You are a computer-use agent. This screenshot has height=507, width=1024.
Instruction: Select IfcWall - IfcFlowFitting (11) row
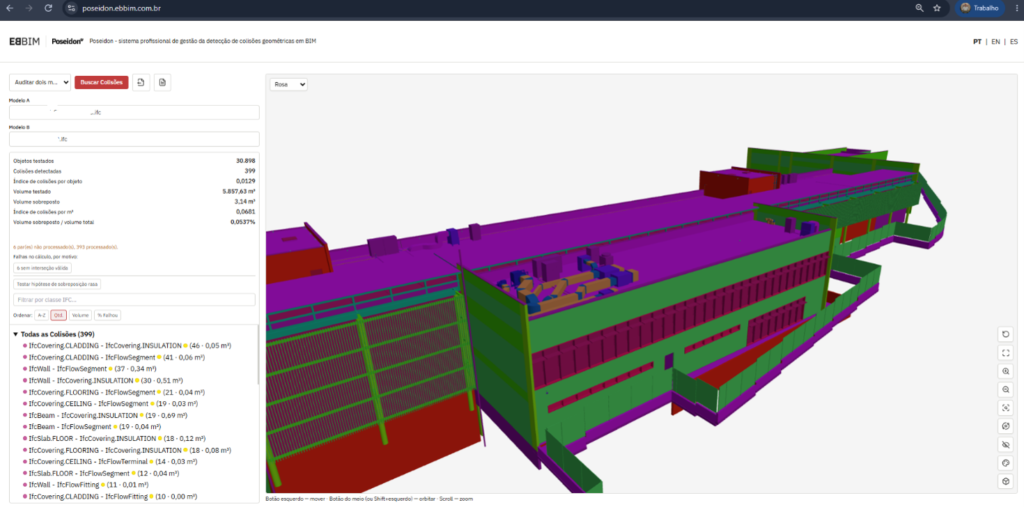(x=85, y=485)
